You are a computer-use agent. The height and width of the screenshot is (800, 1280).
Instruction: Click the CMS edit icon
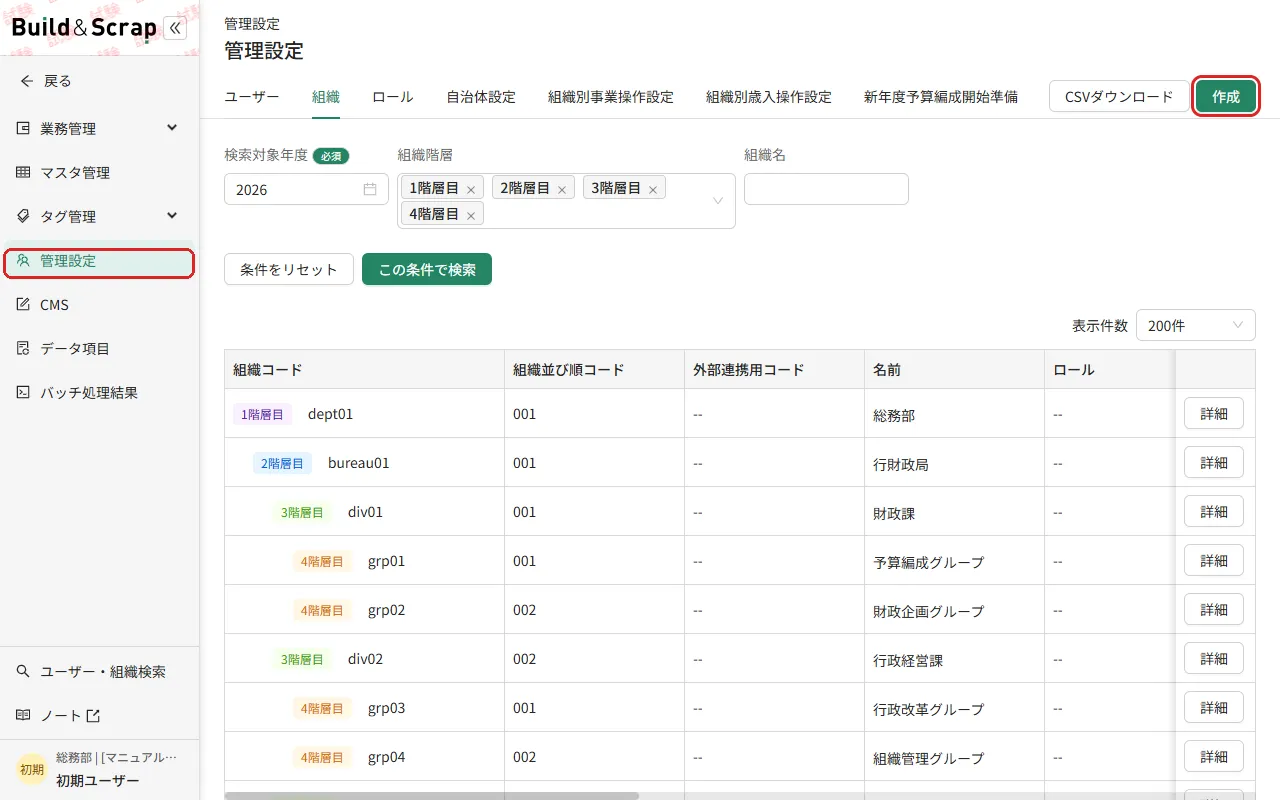point(24,305)
